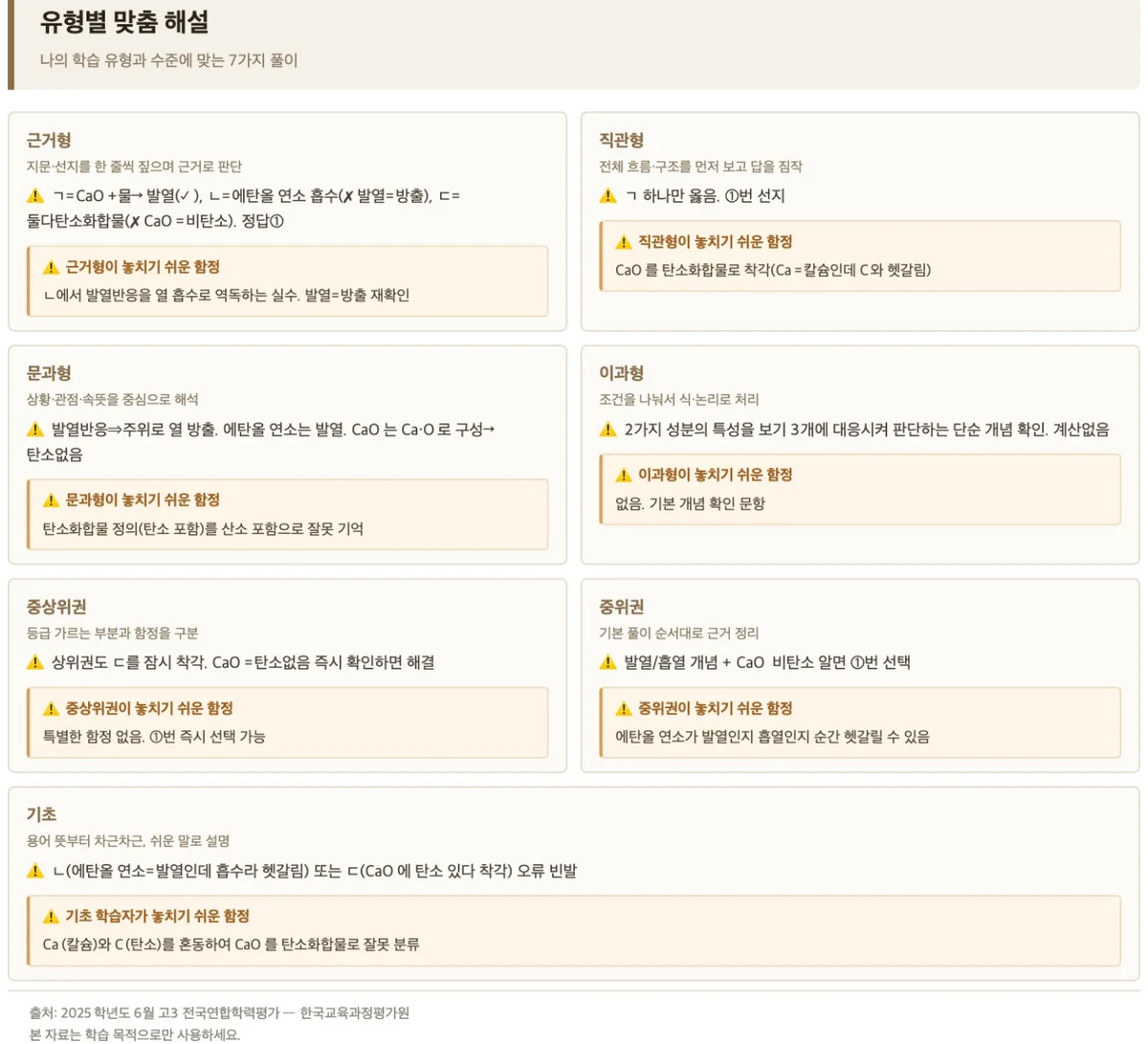Click the '문과형이 놓치기 쉬운 함정' title text
This screenshot has height=1044, width=1148.
click(x=143, y=500)
